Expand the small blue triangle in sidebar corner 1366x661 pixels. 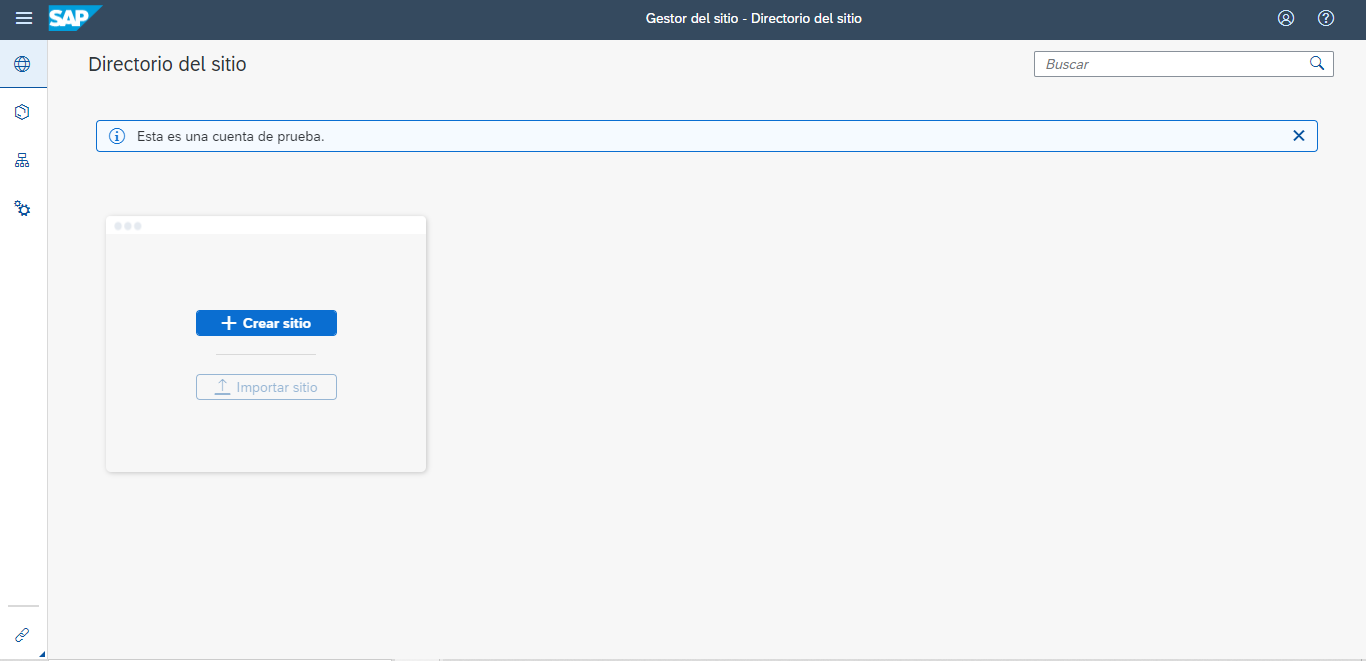point(42,654)
